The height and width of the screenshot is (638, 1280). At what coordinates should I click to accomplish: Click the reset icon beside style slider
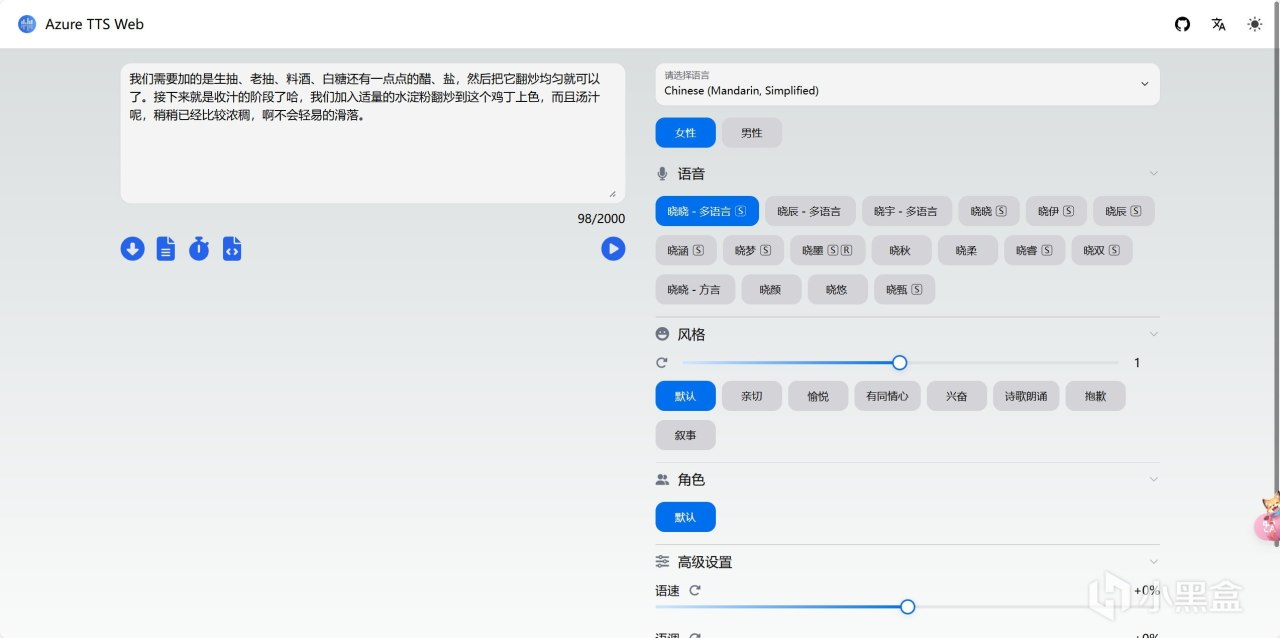pyautogui.click(x=661, y=363)
